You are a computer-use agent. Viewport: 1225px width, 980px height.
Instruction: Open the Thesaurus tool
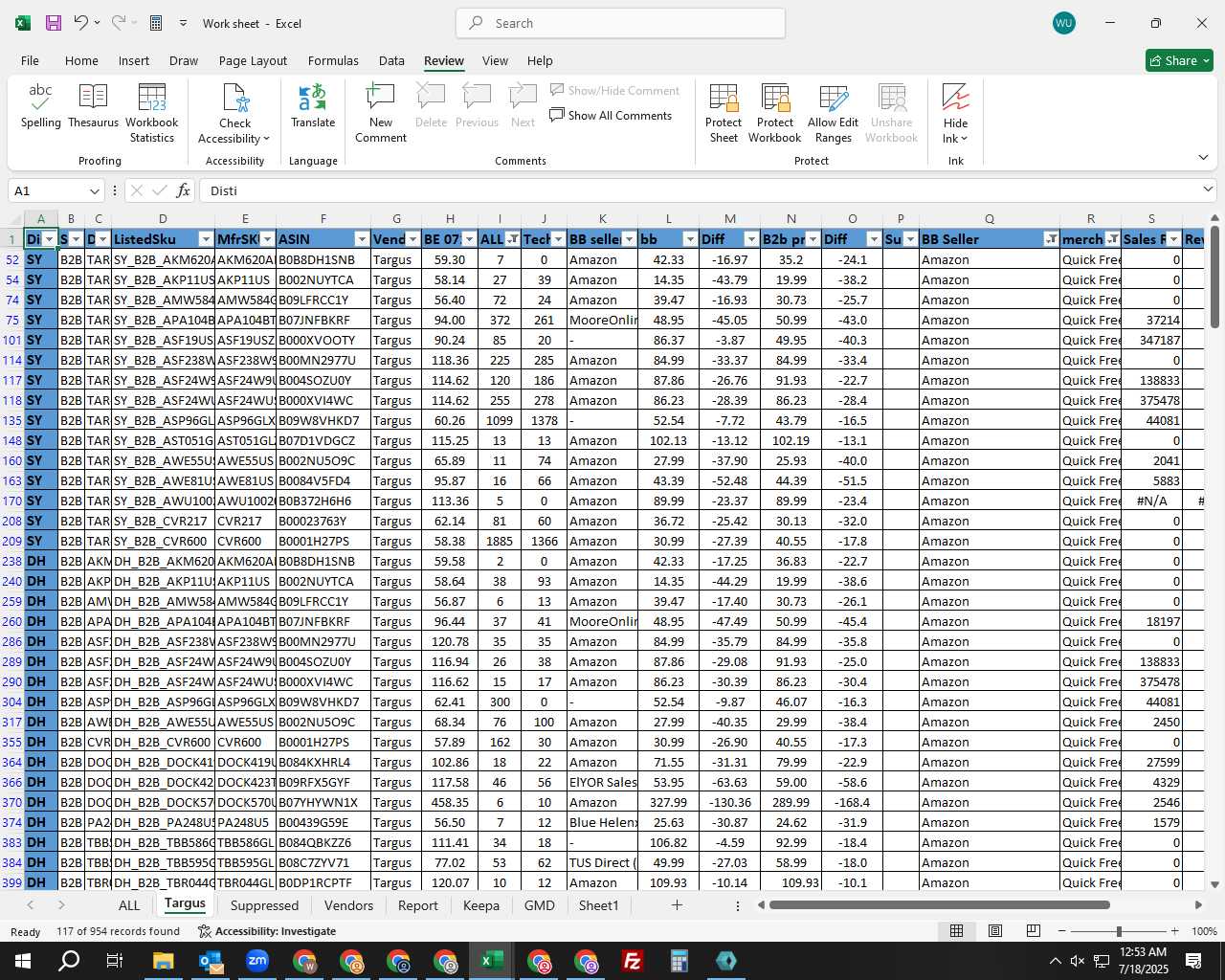(93, 106)
